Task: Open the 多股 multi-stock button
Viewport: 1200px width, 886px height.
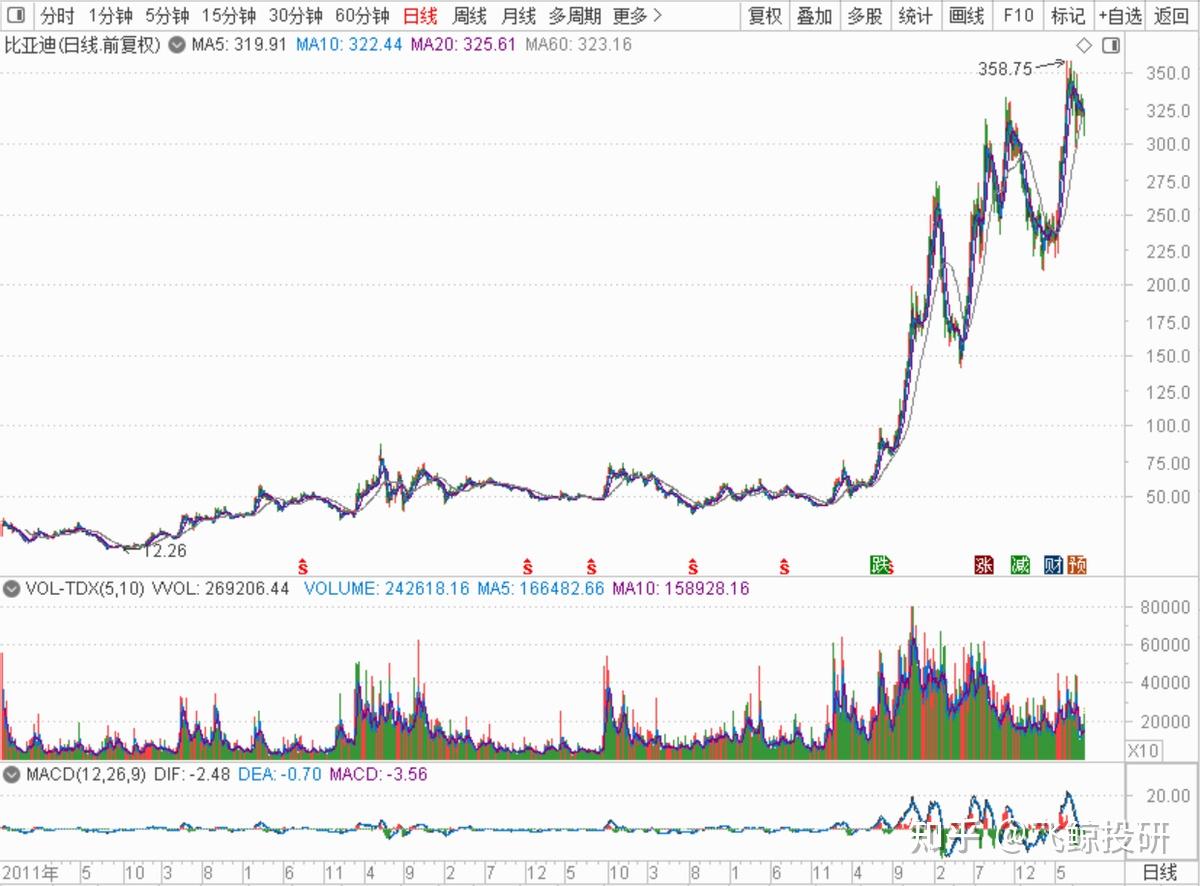Action: tap(865, 16)
